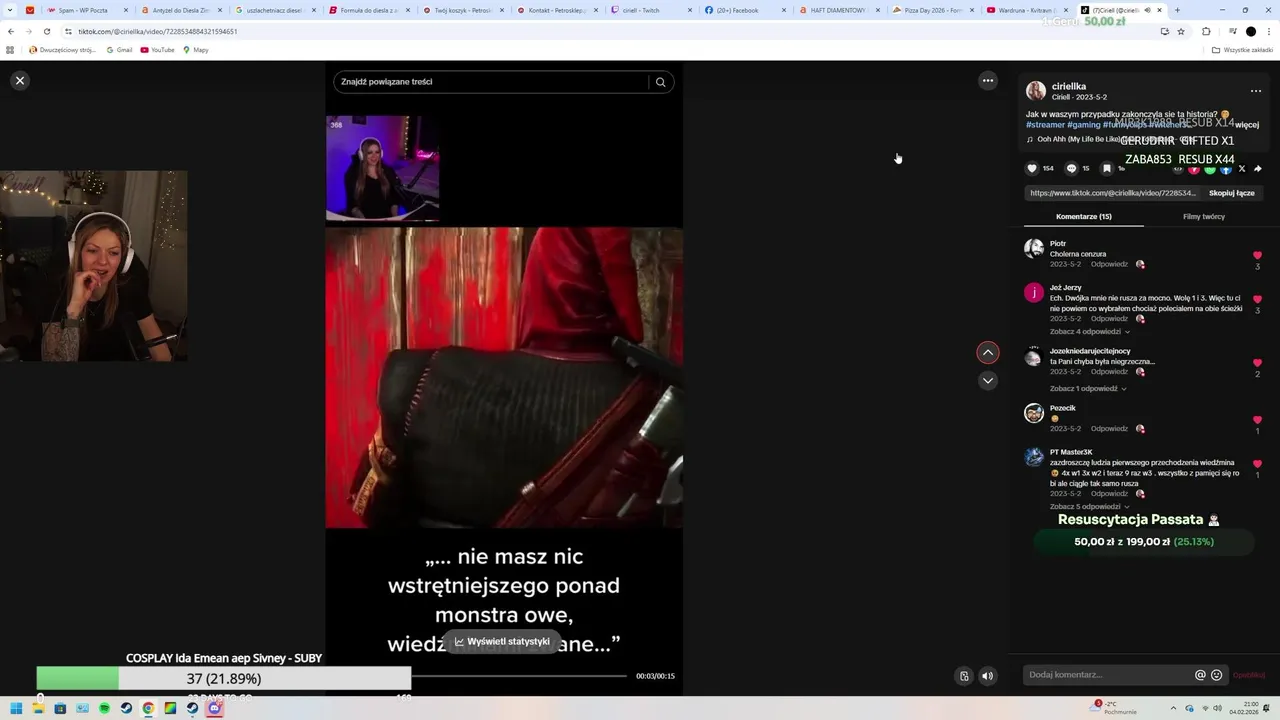Switch to 'Spam - WP Poczta' tab

coord(86,10)
